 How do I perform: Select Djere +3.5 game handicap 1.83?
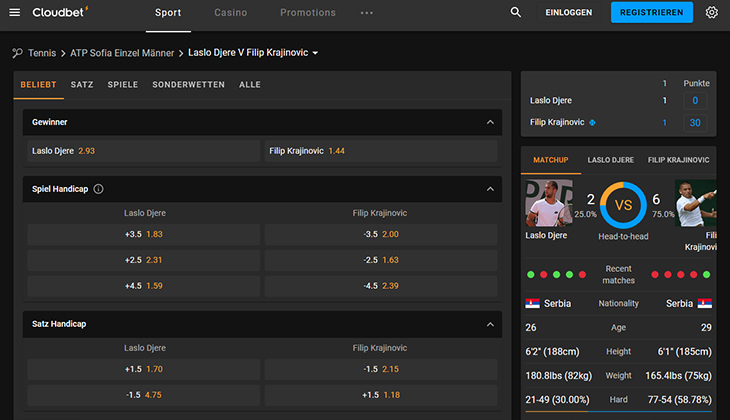click(x=143, y=234)
